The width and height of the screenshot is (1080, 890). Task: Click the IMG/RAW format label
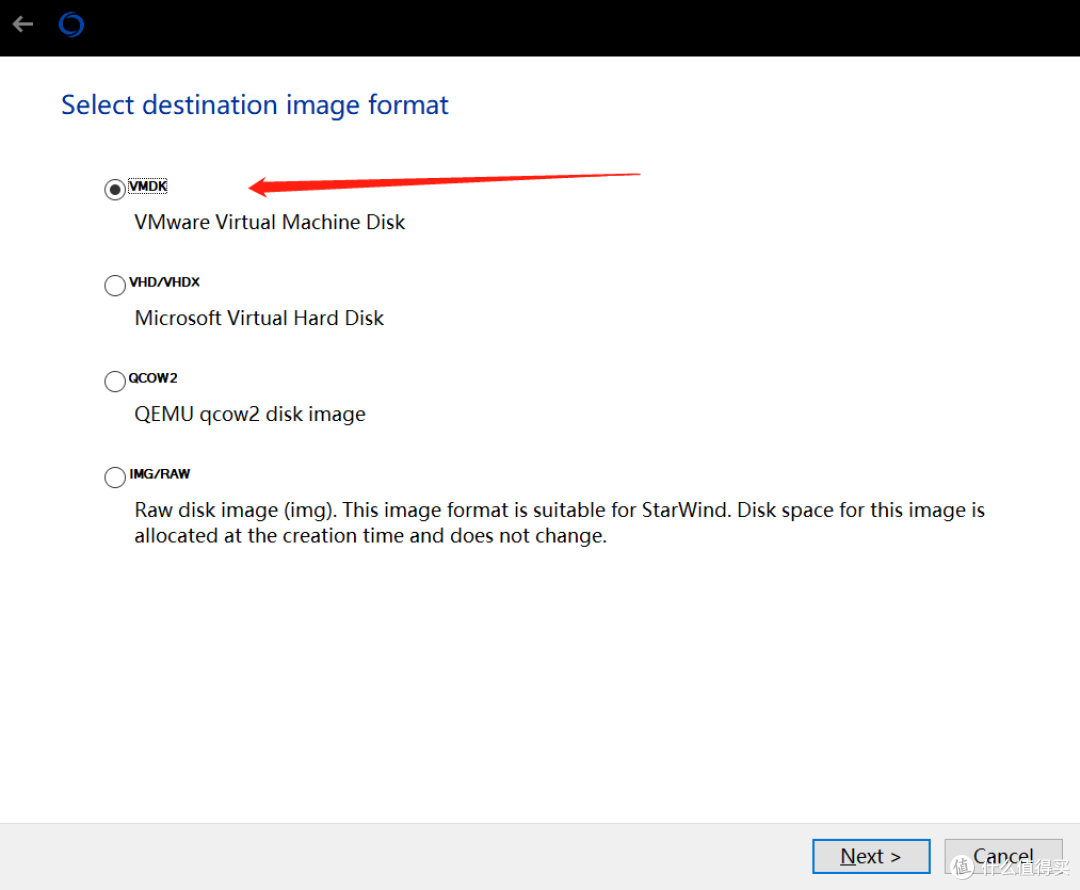pyautogui.click(x=160, y=474)
